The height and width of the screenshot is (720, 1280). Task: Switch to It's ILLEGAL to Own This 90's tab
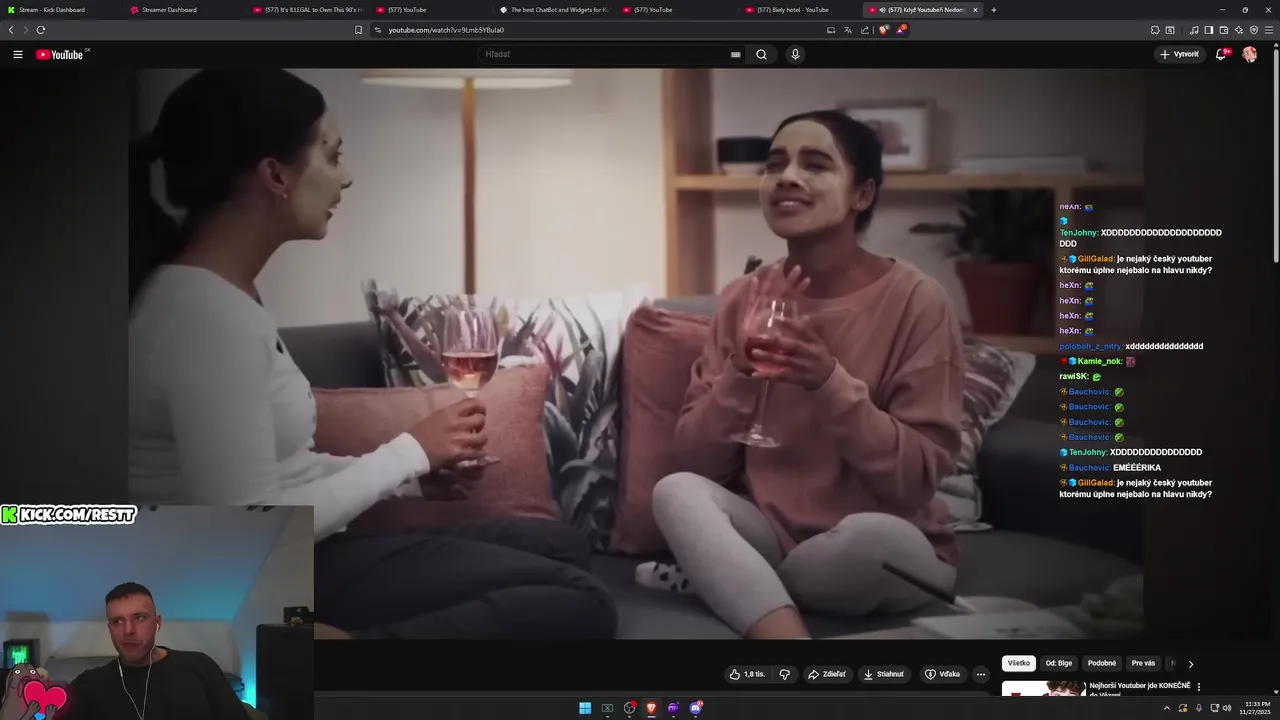point(307,10)
